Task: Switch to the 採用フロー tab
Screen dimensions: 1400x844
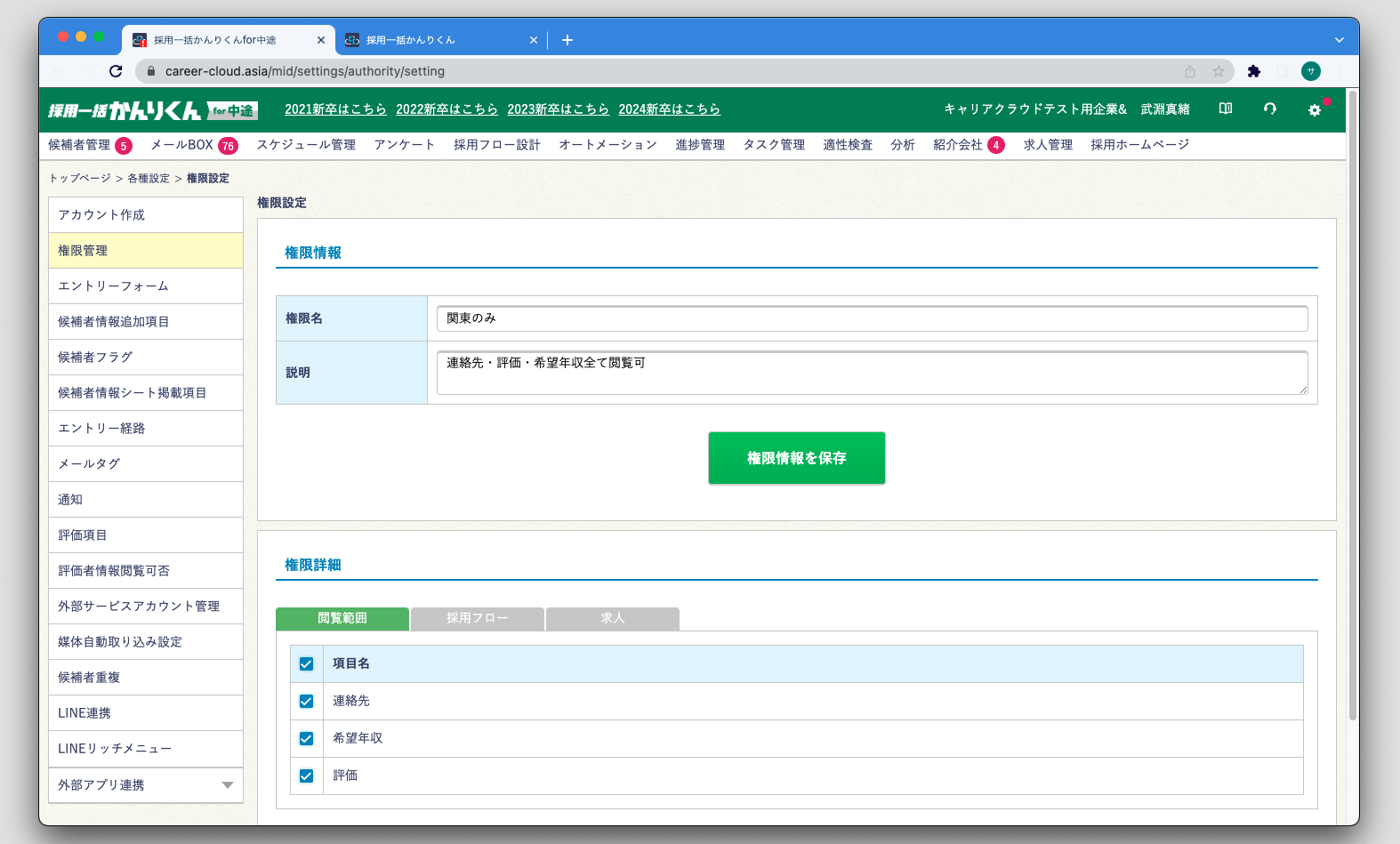Action: coord(478,618)
